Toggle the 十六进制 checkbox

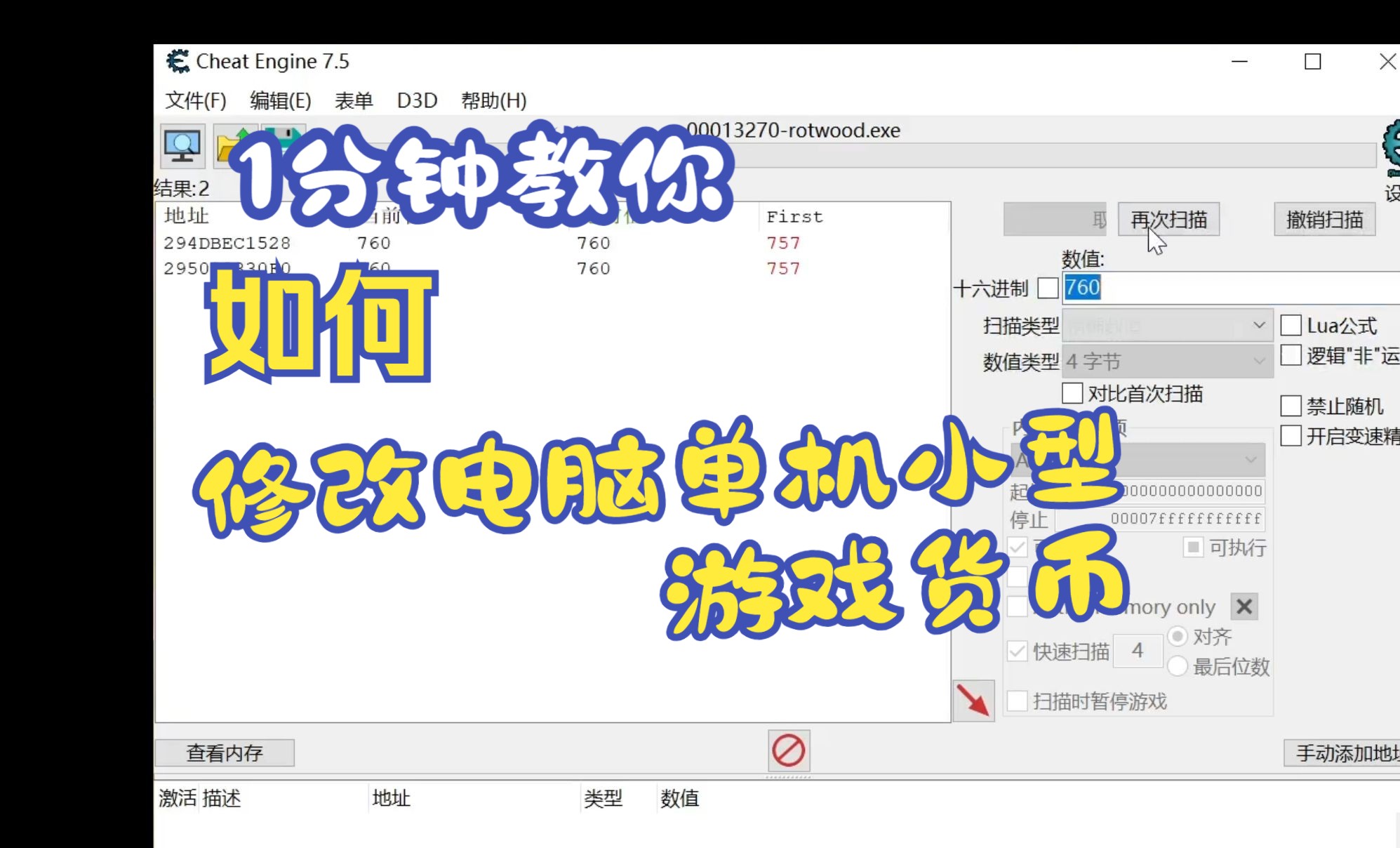coord(1048,288)
